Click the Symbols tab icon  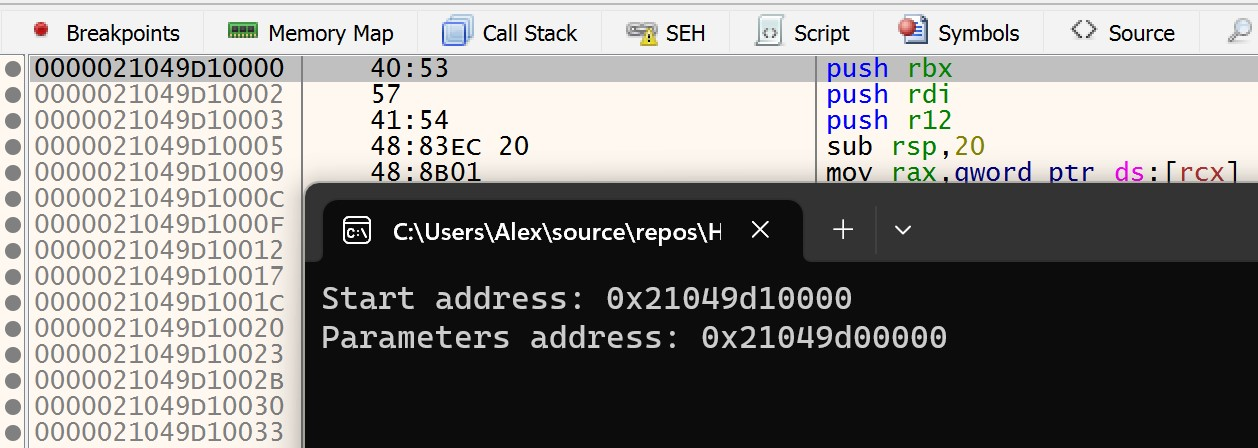tap(912, 30)
